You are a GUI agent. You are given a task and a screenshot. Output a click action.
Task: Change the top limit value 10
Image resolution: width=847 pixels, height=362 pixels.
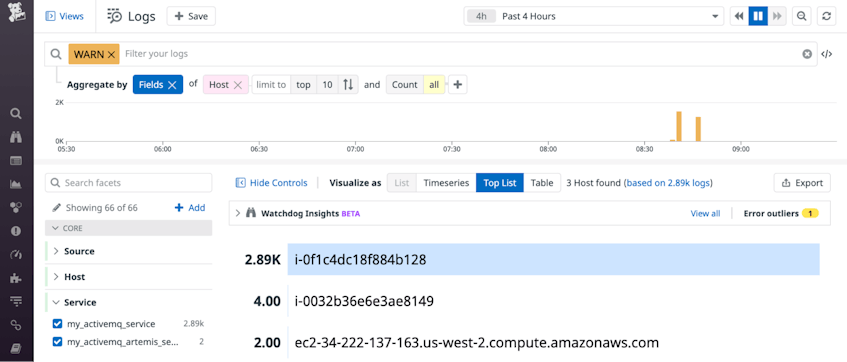(327, 85)
